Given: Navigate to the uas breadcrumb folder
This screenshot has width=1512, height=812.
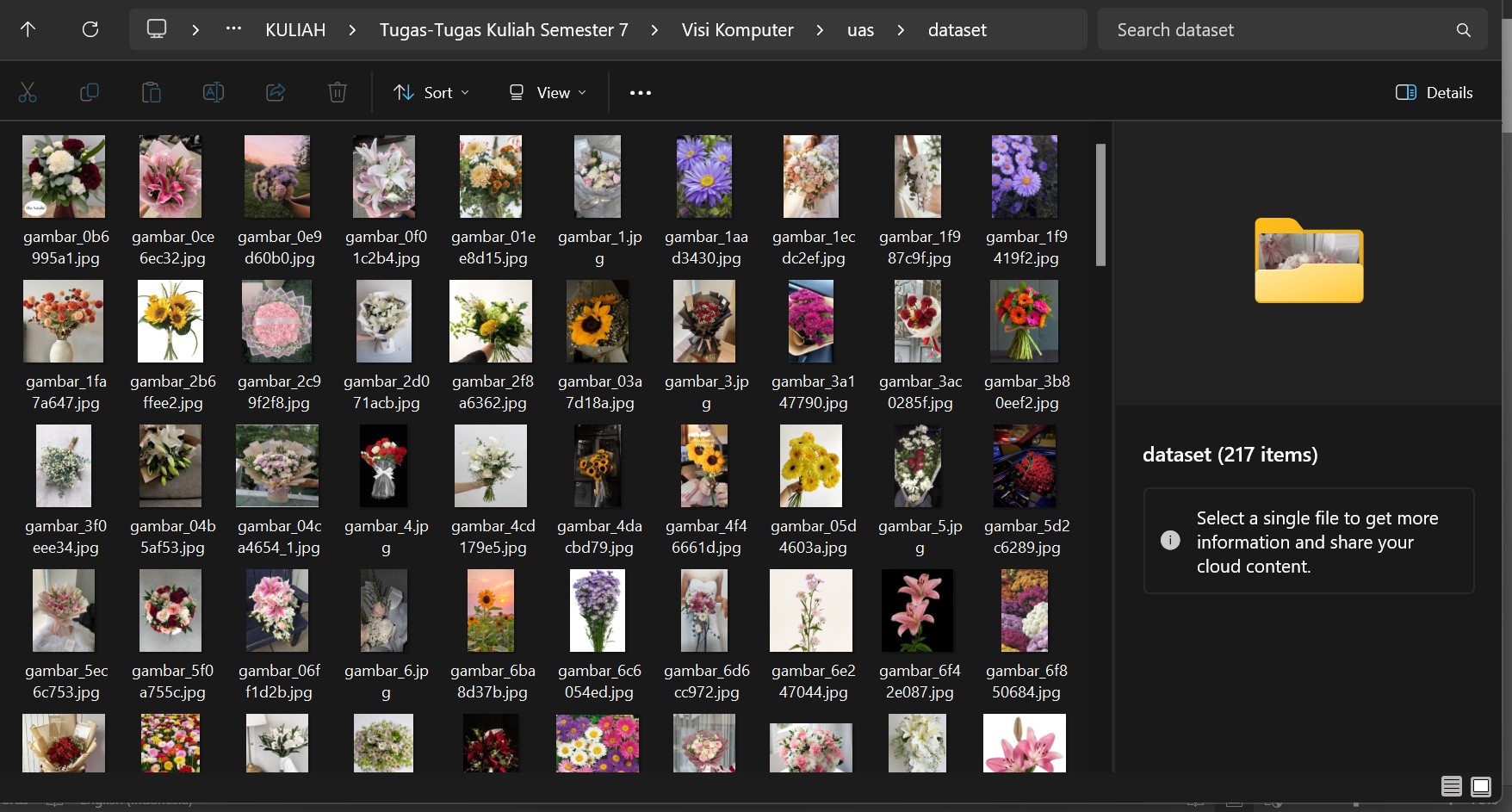Looking at the screenshot, I should click(x=860, y=28).
